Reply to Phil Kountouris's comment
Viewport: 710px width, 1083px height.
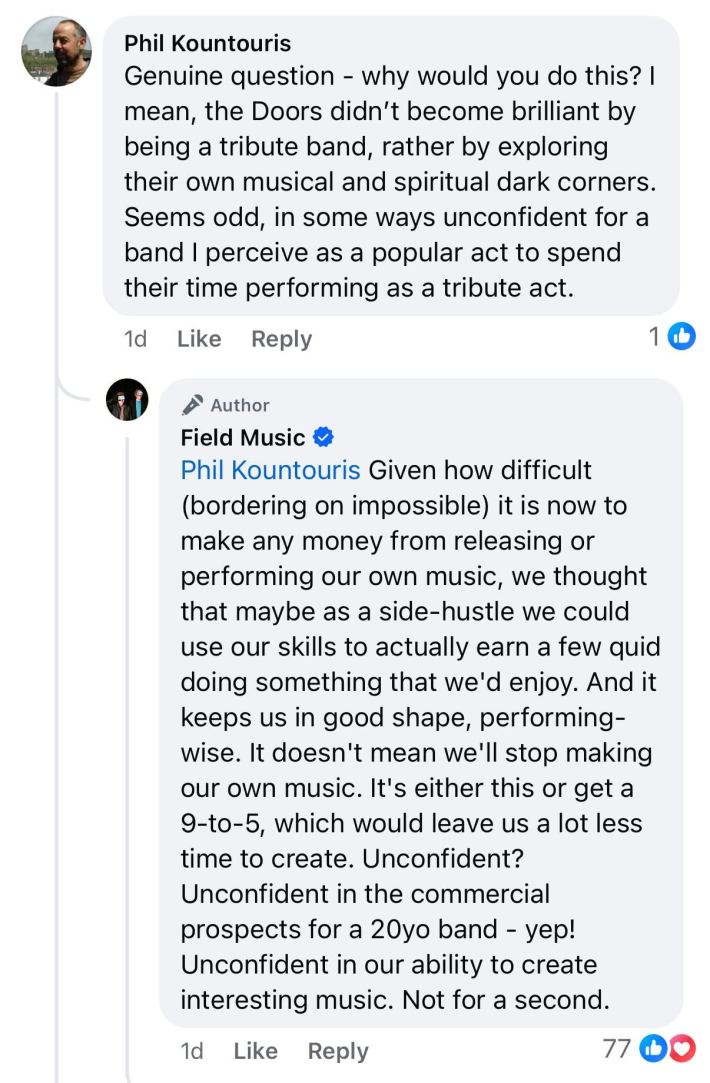click(x=281, y=339)
